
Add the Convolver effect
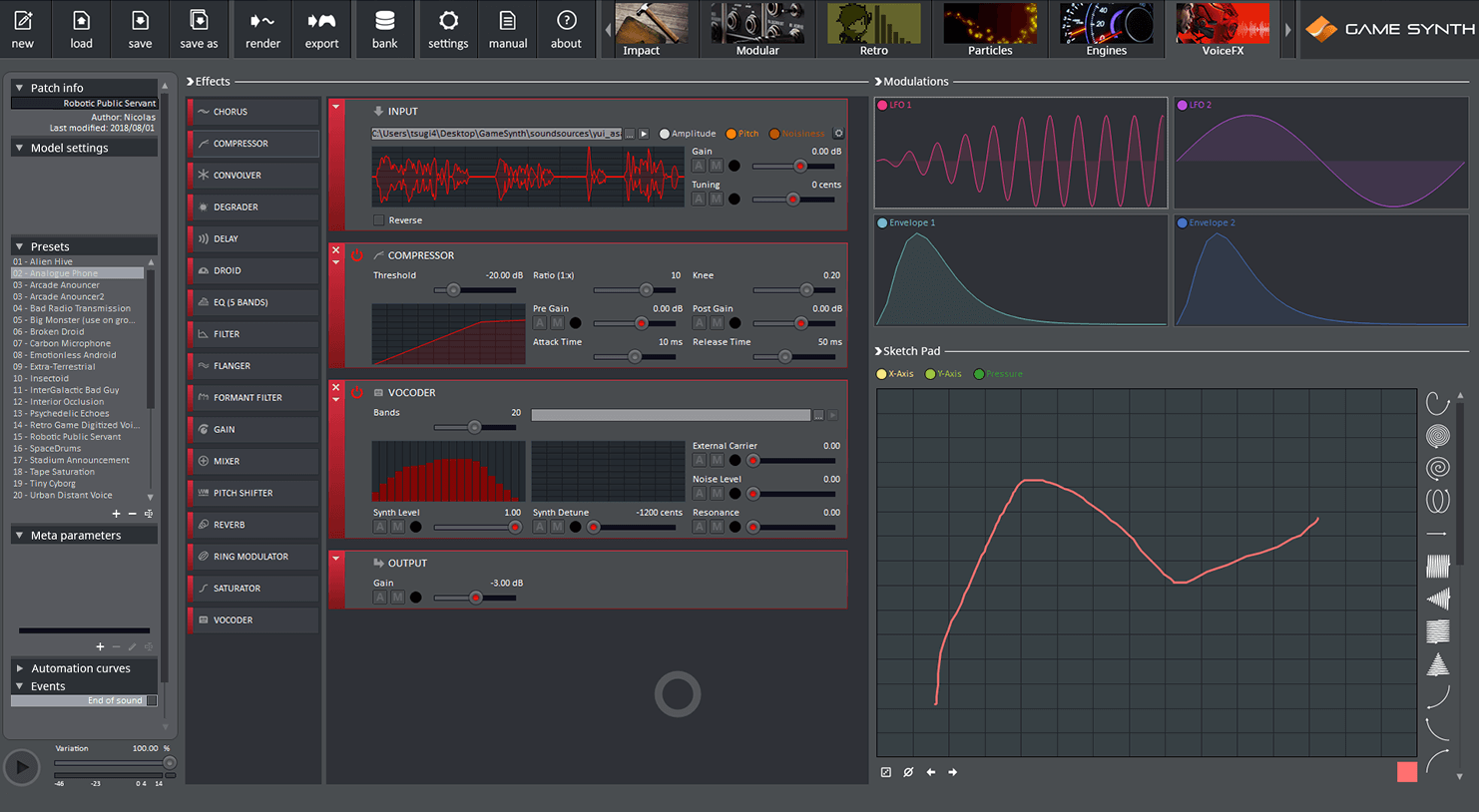pos(254,176)
